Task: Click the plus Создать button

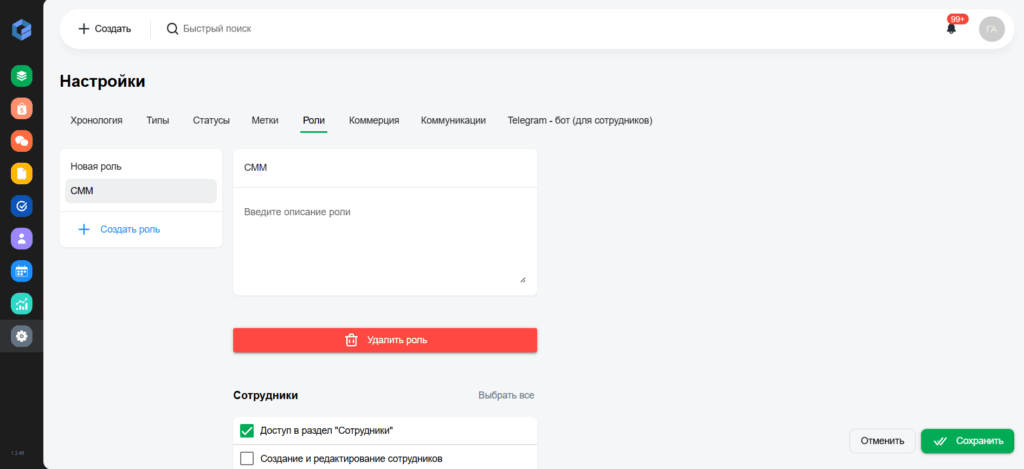Action: [x=104, y=29]
